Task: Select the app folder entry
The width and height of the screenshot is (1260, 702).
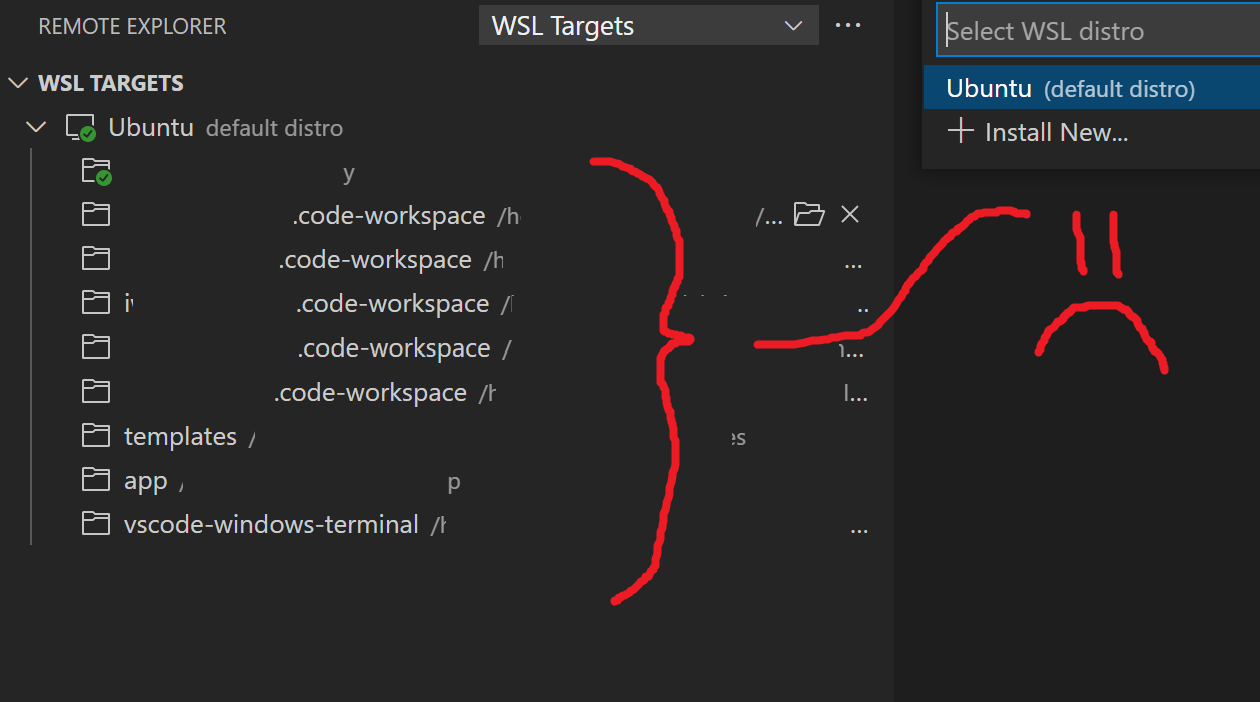Action: [144, 479]
